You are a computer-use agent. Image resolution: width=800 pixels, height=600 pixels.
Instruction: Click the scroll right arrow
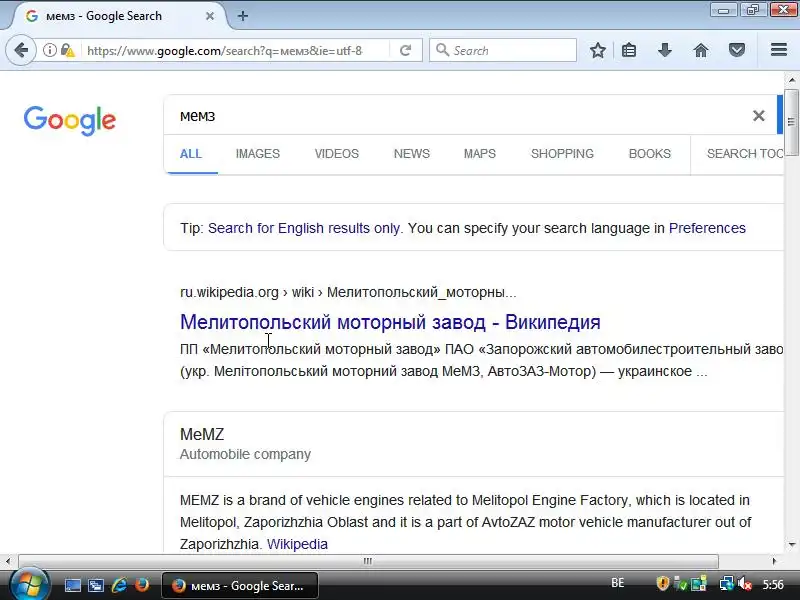click(774, 561)
